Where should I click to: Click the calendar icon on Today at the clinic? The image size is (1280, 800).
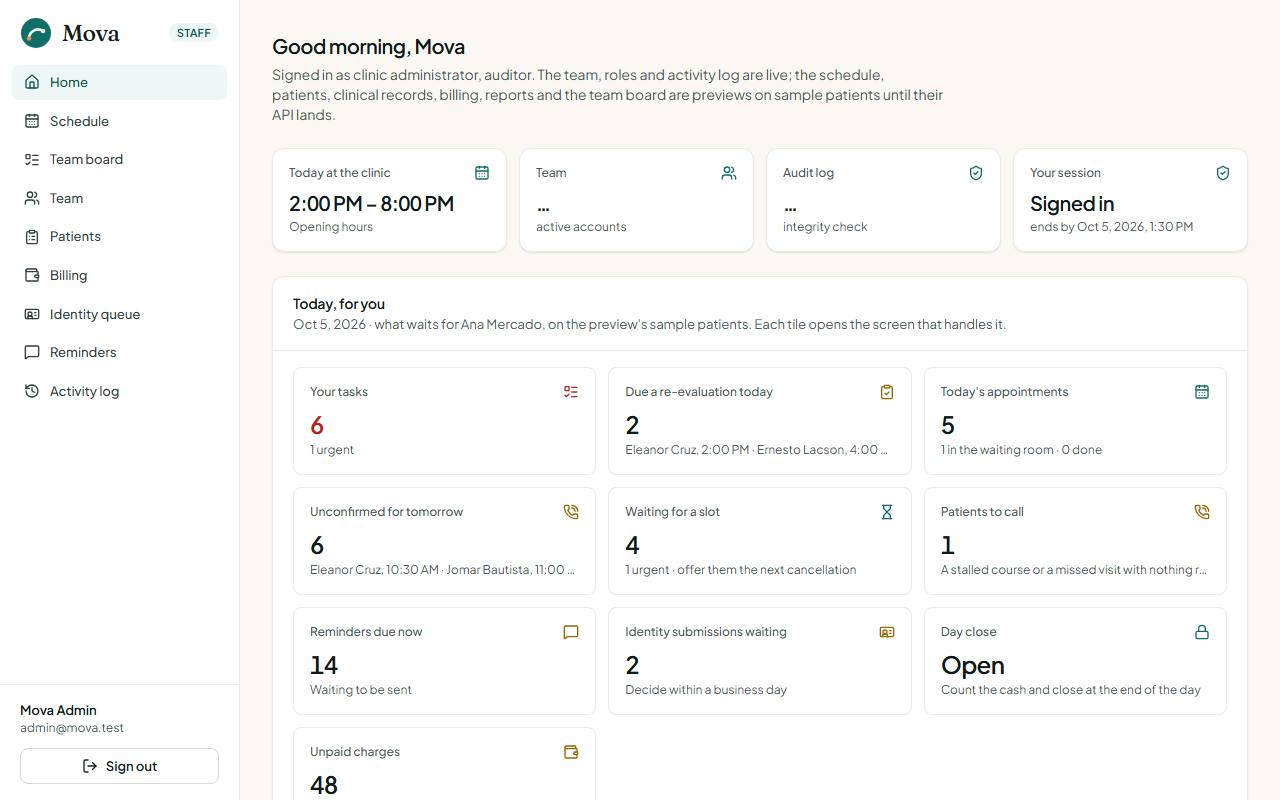pyautogui.click(x=482, y=173)
